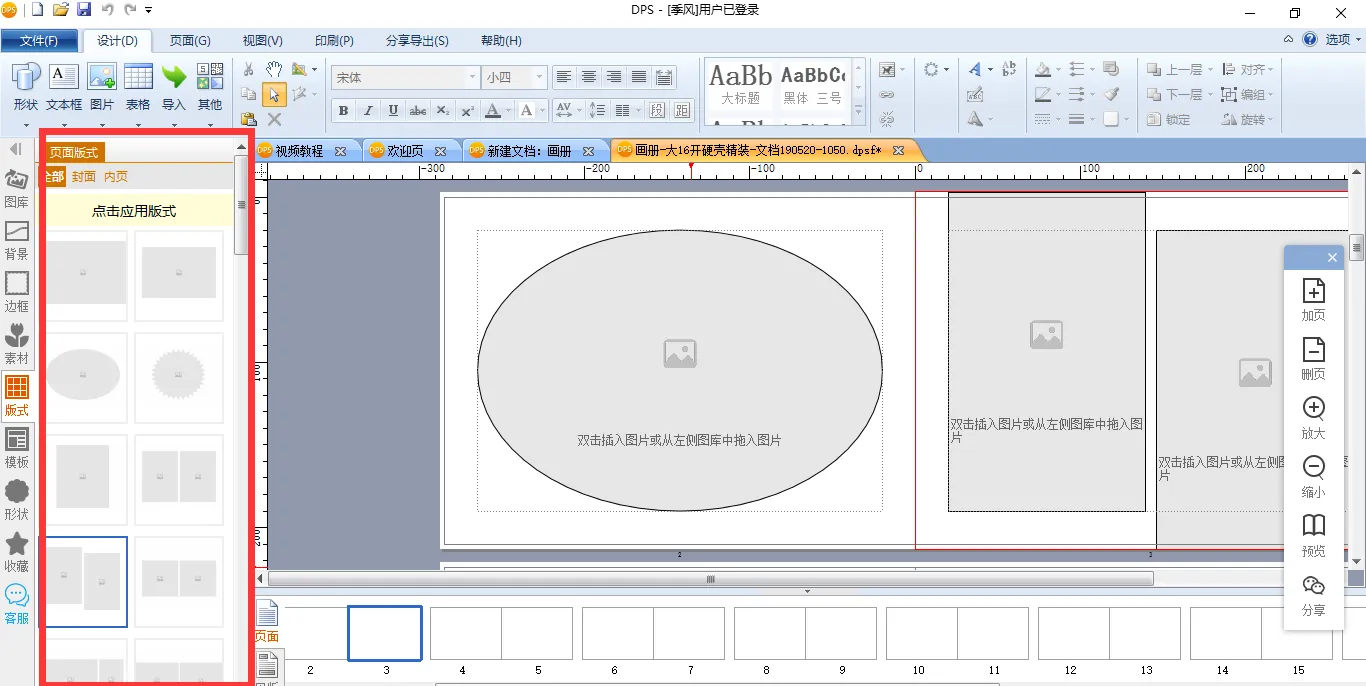Toggle underline formatting

(x=393, y=111)
